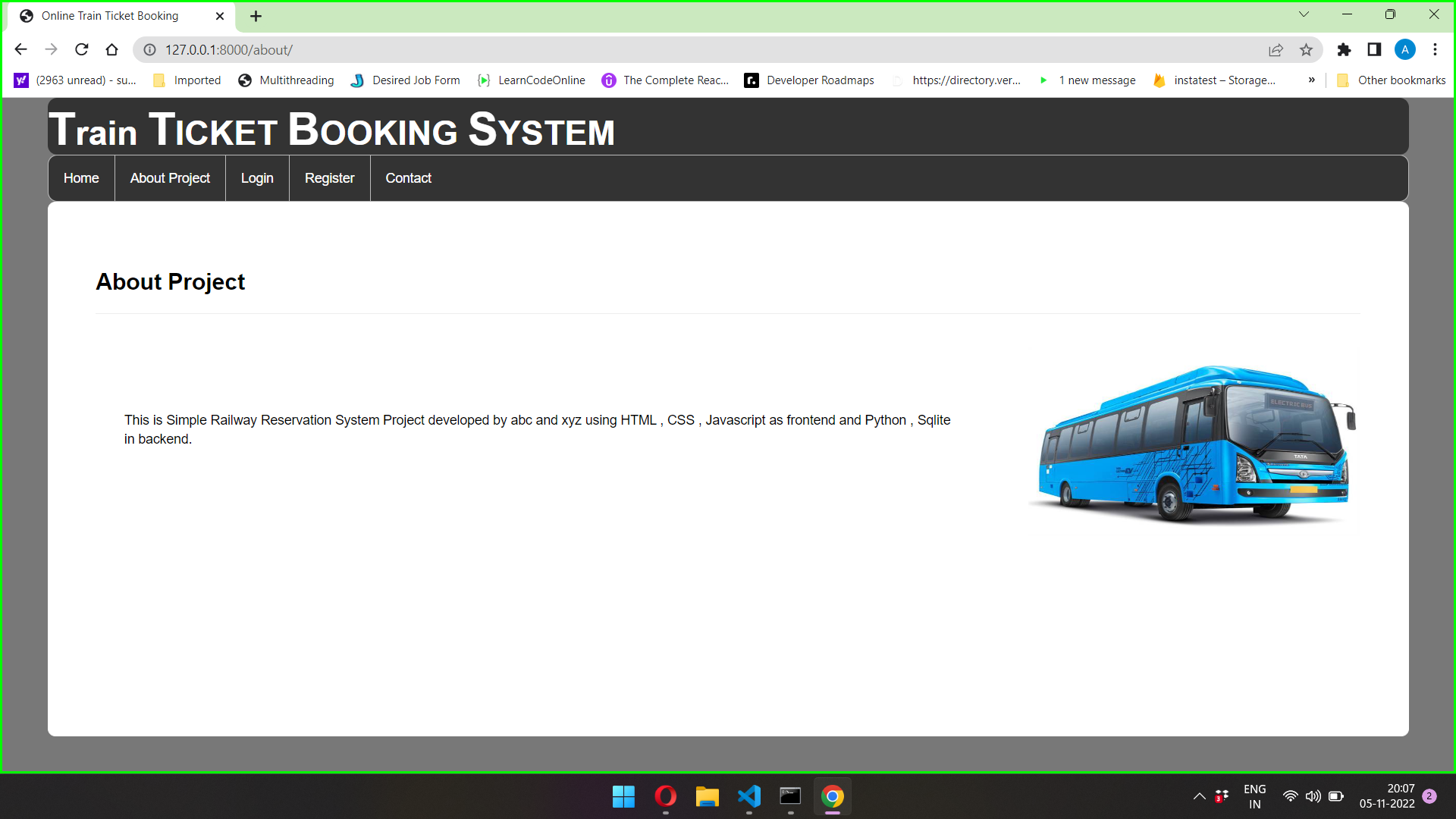This screenshot has width=1456, height=819.
Task: Open the About Project menu item
Action: pos(170,178)
